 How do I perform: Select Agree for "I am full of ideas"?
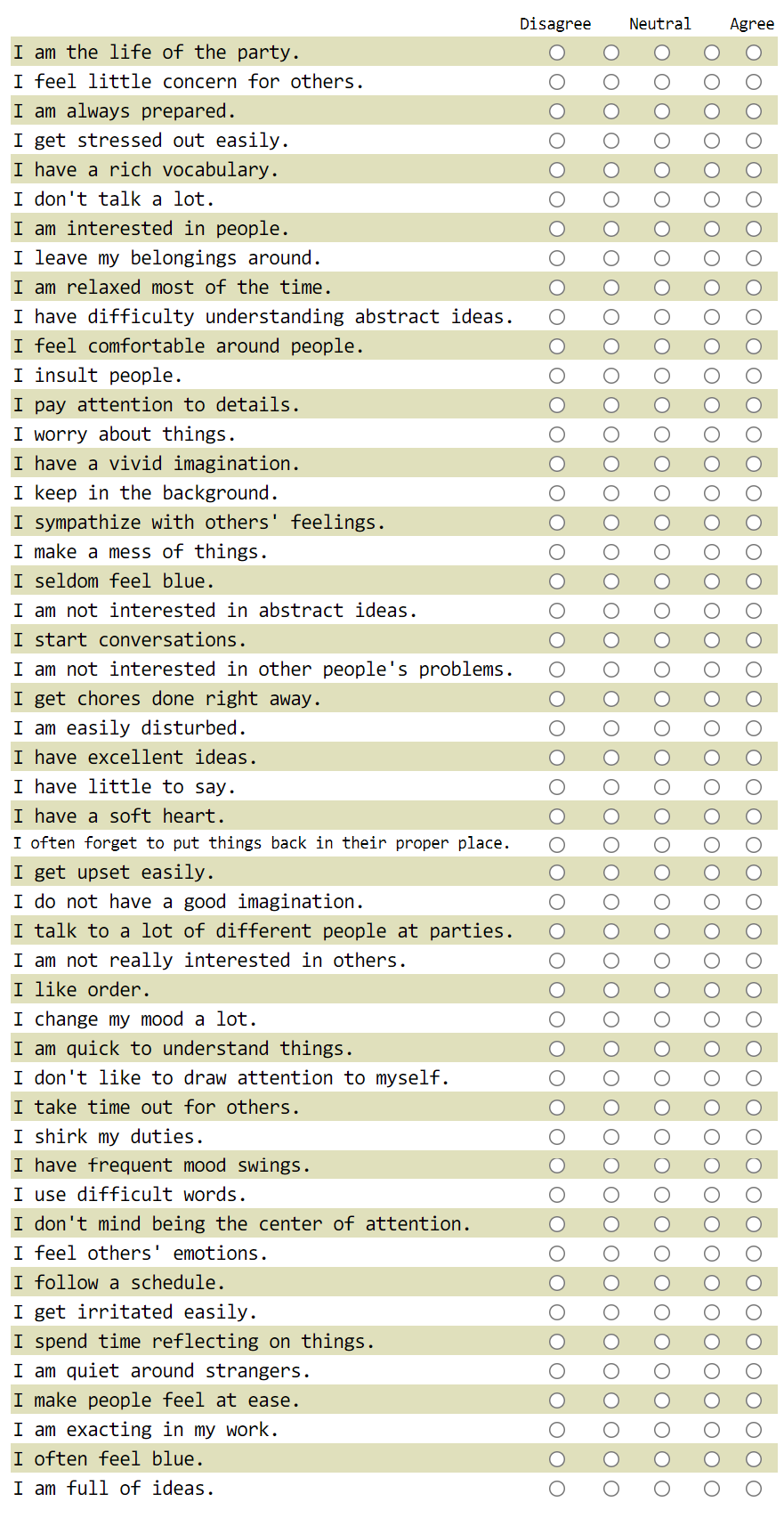point(754,1489)
